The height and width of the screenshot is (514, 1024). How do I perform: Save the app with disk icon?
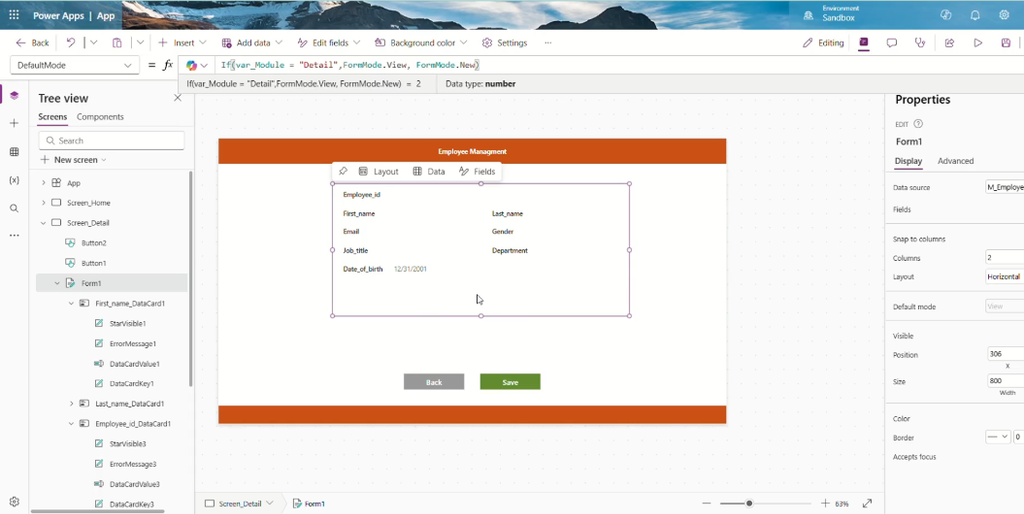click(1006, 42)
